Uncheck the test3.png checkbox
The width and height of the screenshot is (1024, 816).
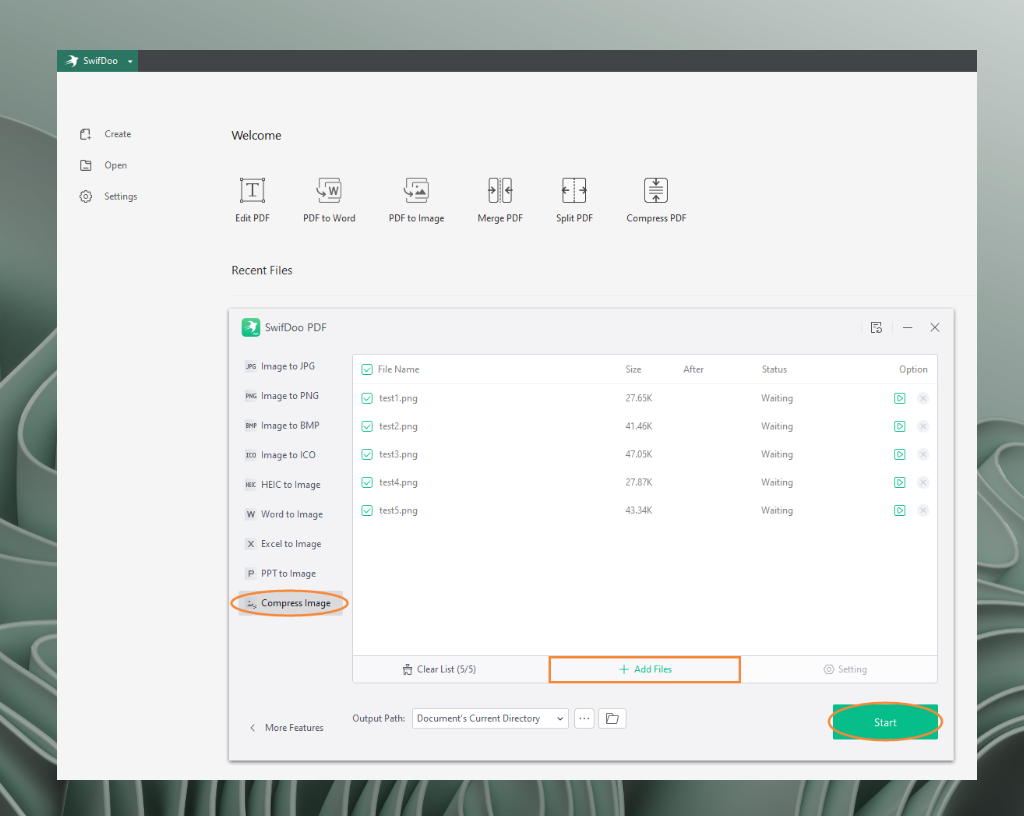tap(367, 454)
